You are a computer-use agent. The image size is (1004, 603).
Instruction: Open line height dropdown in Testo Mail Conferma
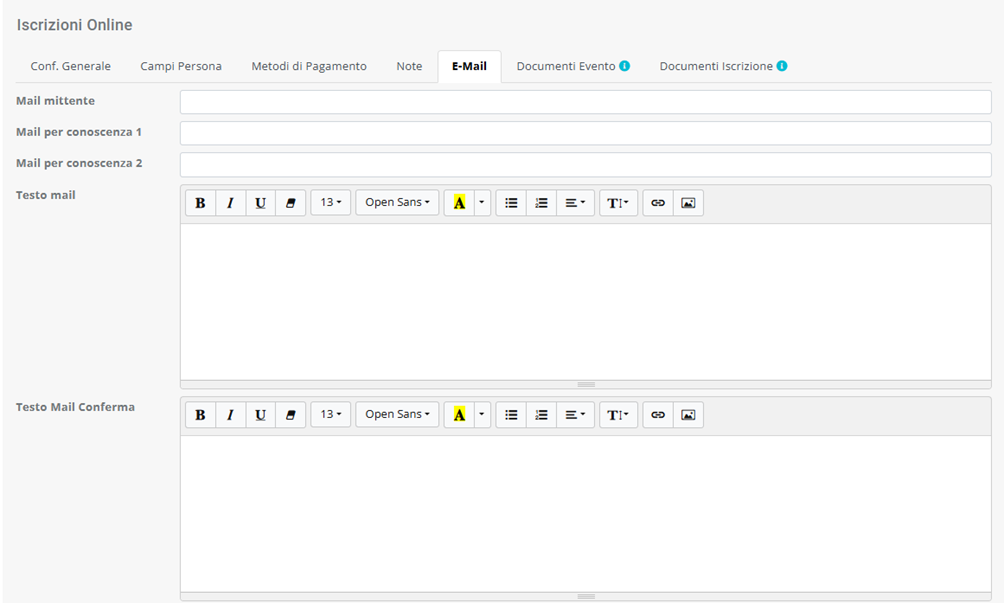coord(618,415)
